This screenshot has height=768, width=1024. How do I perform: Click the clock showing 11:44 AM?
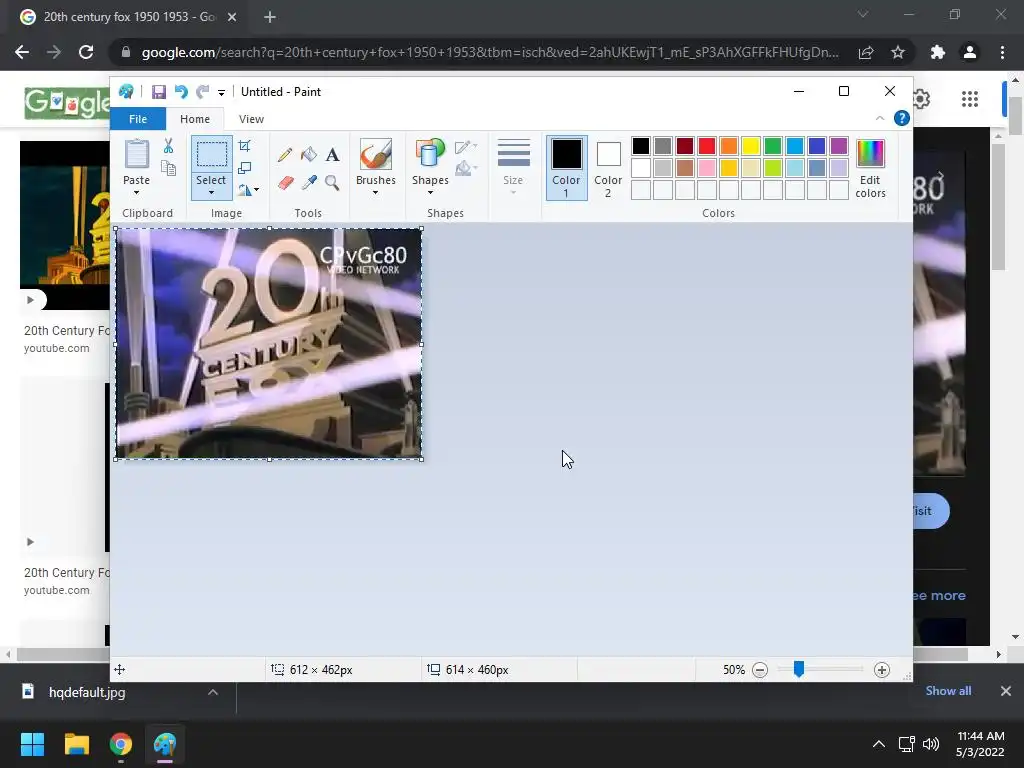980,736
